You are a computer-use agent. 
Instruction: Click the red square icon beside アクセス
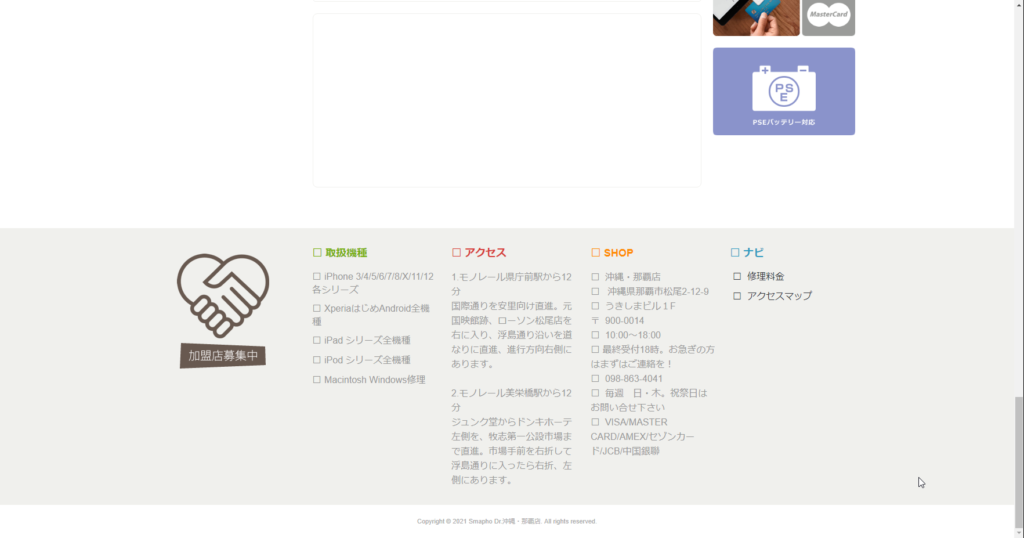click(x=456, y=253)
